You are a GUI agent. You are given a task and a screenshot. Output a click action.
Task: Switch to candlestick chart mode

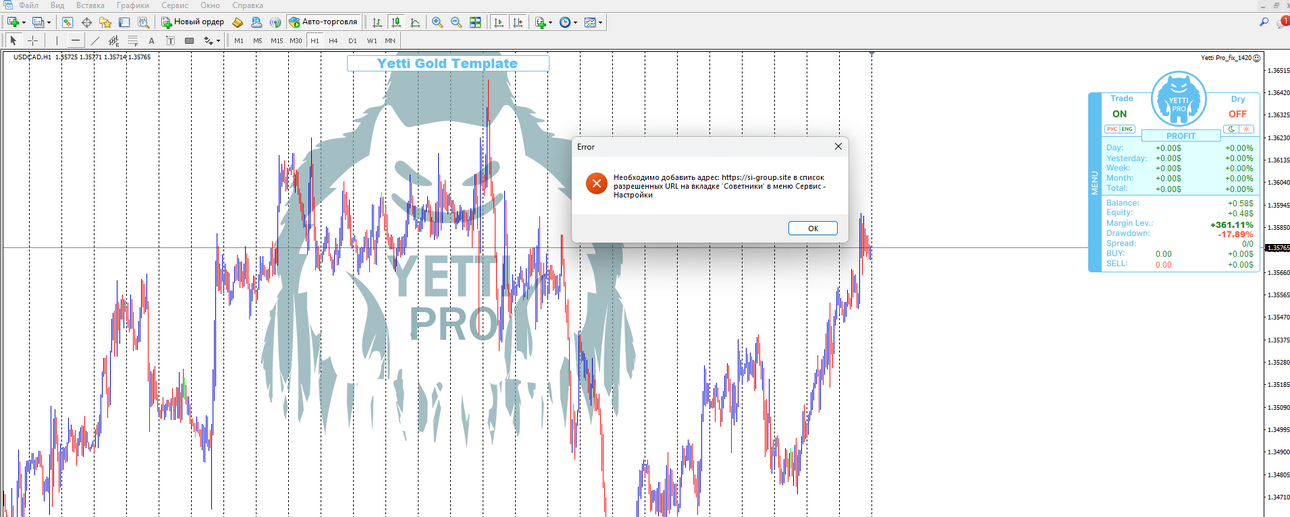point(397,22)
